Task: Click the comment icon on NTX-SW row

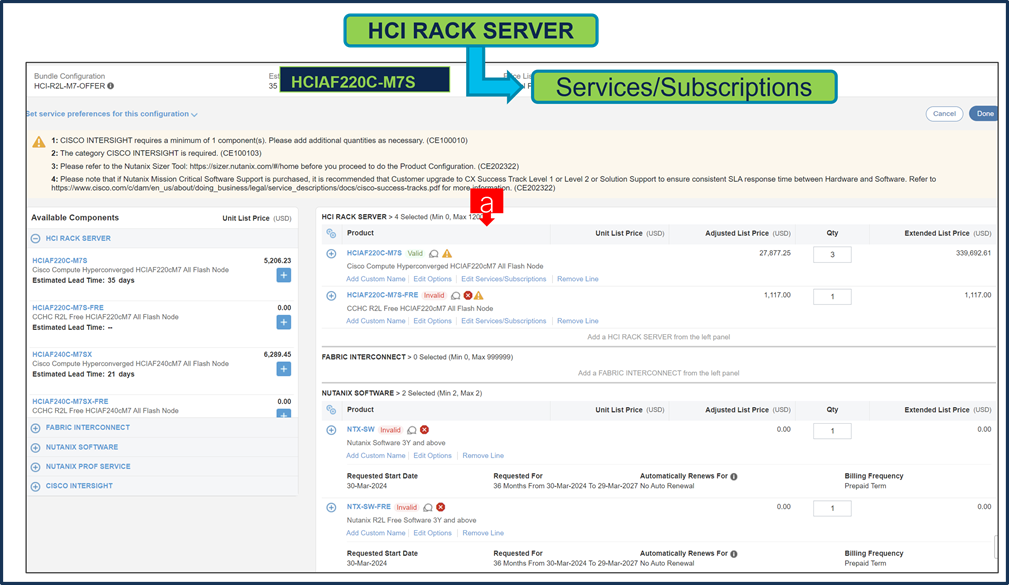Action: [412, 430]
